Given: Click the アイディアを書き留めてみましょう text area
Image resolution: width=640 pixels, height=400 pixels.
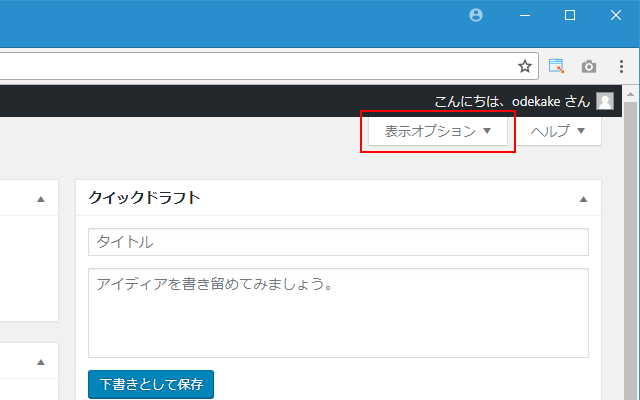Looking at the screenshot, I should [338, 313].
